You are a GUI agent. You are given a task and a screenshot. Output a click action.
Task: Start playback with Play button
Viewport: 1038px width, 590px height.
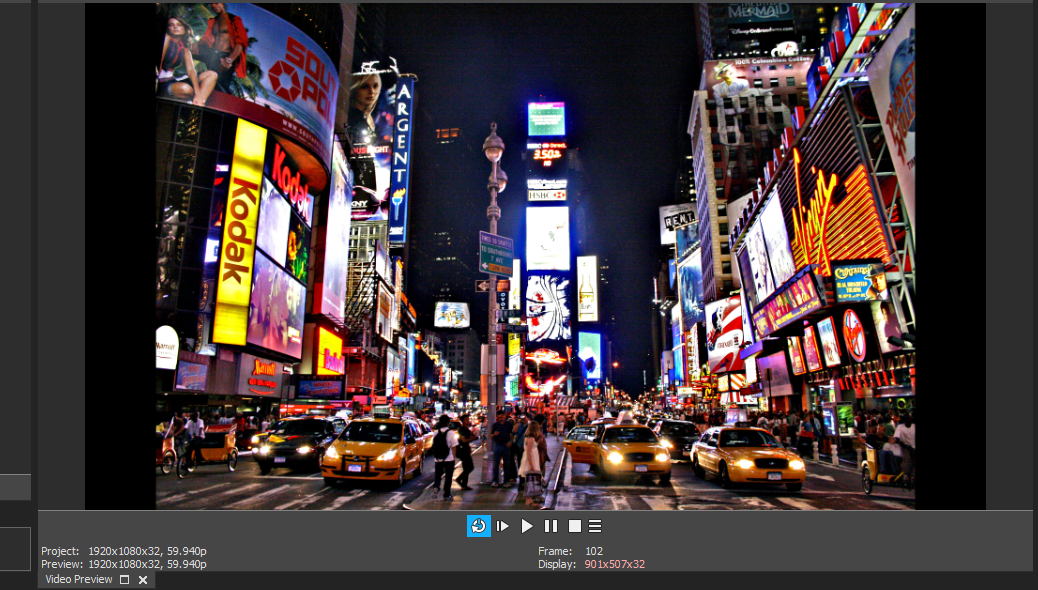(x=527, y=526)
